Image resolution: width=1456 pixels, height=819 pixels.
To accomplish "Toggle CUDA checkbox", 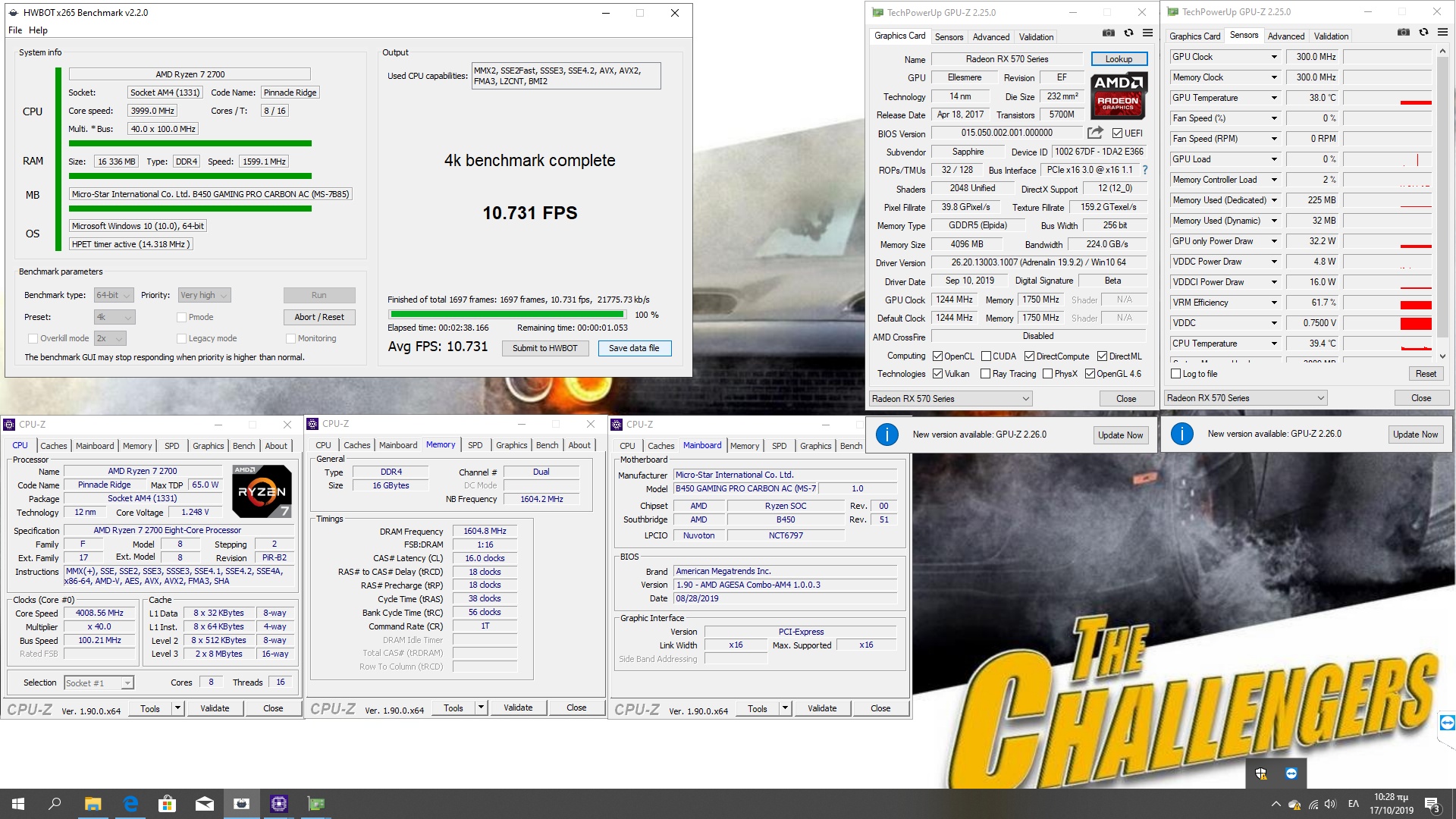I will point(986,356).
